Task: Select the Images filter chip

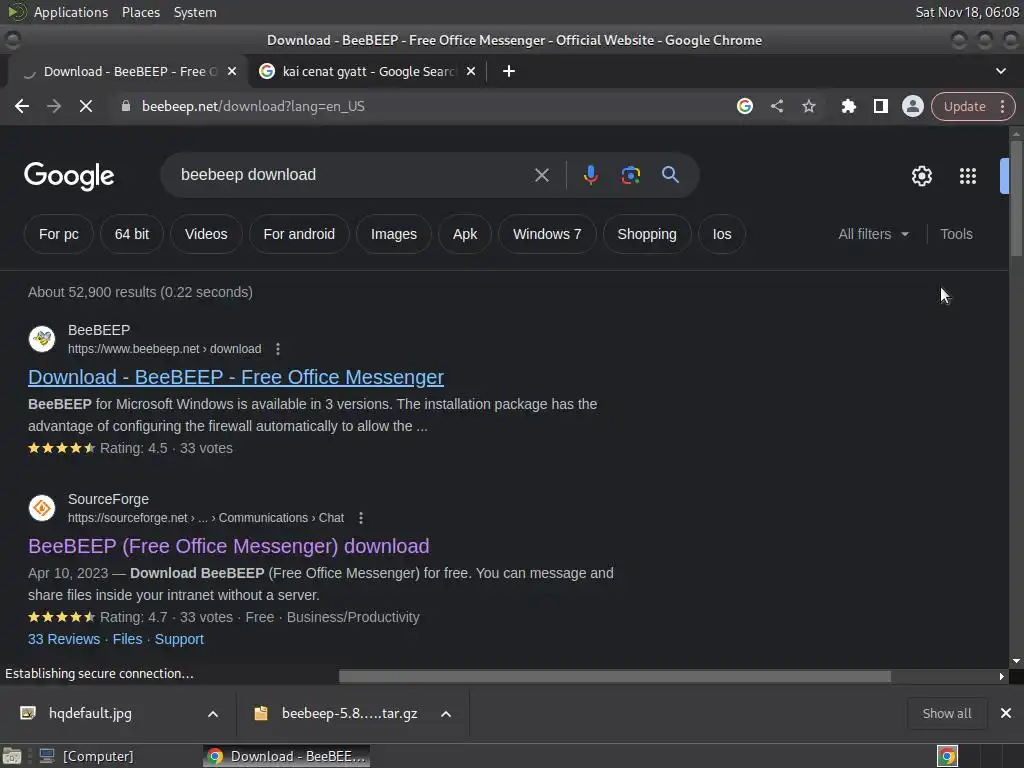Action: coord(394,234)
